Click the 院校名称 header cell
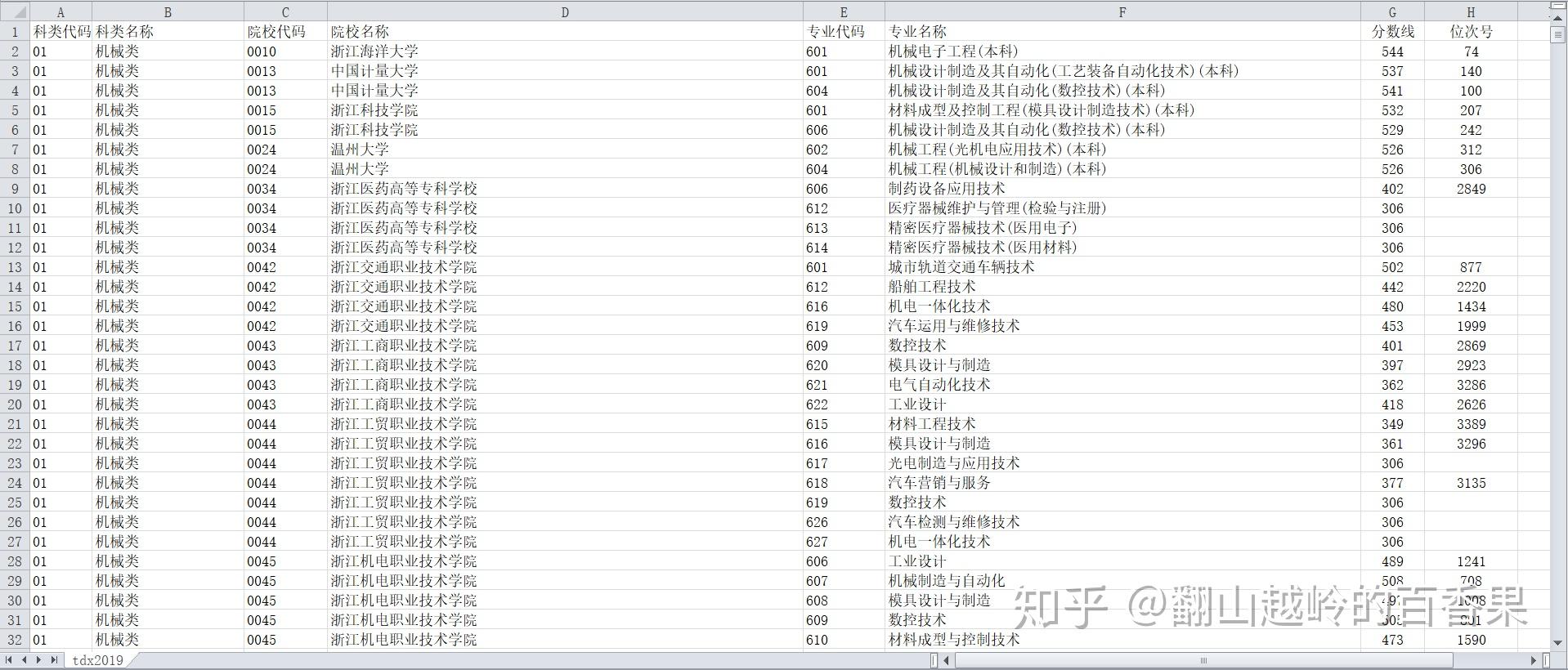Screen dimensions: 1568x670 [x=565, y=31]
